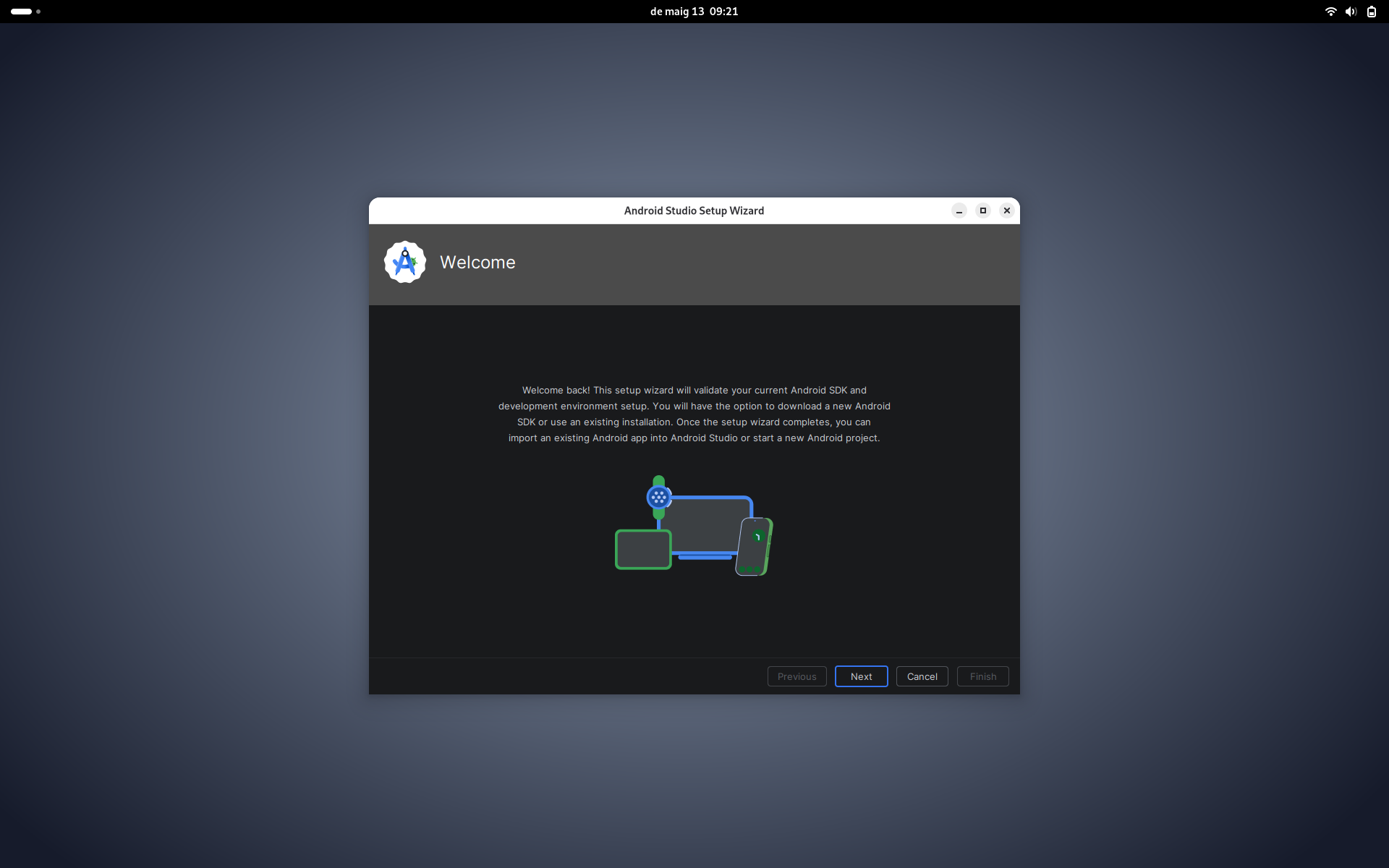Click the disabled Previous button

click(797, 676)
